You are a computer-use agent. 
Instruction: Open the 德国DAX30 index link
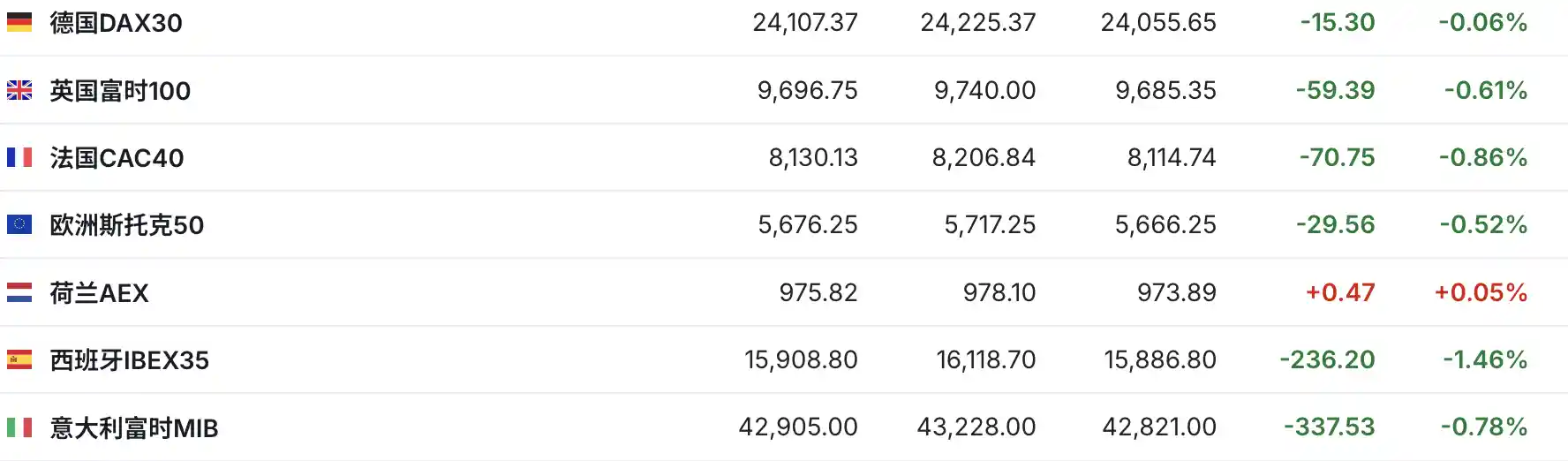(x=116, y=23)
